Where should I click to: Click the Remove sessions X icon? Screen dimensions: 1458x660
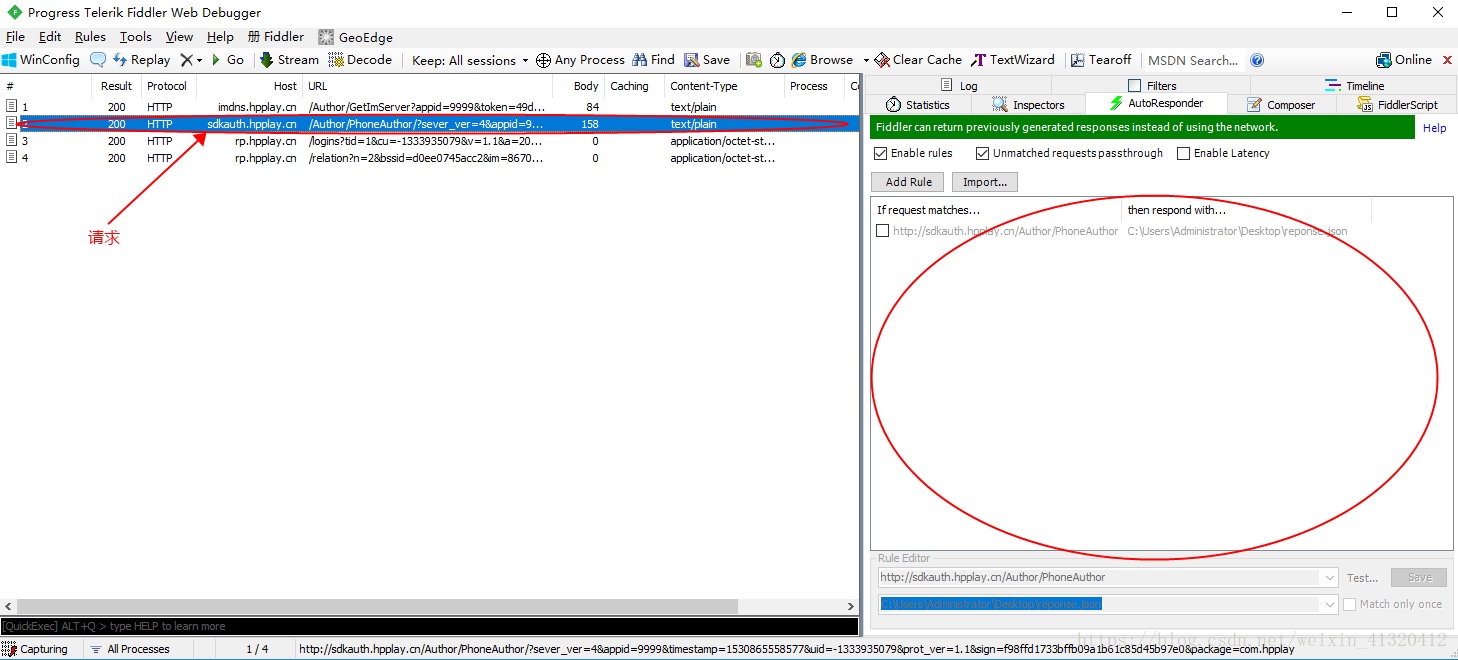click(186, 60)
